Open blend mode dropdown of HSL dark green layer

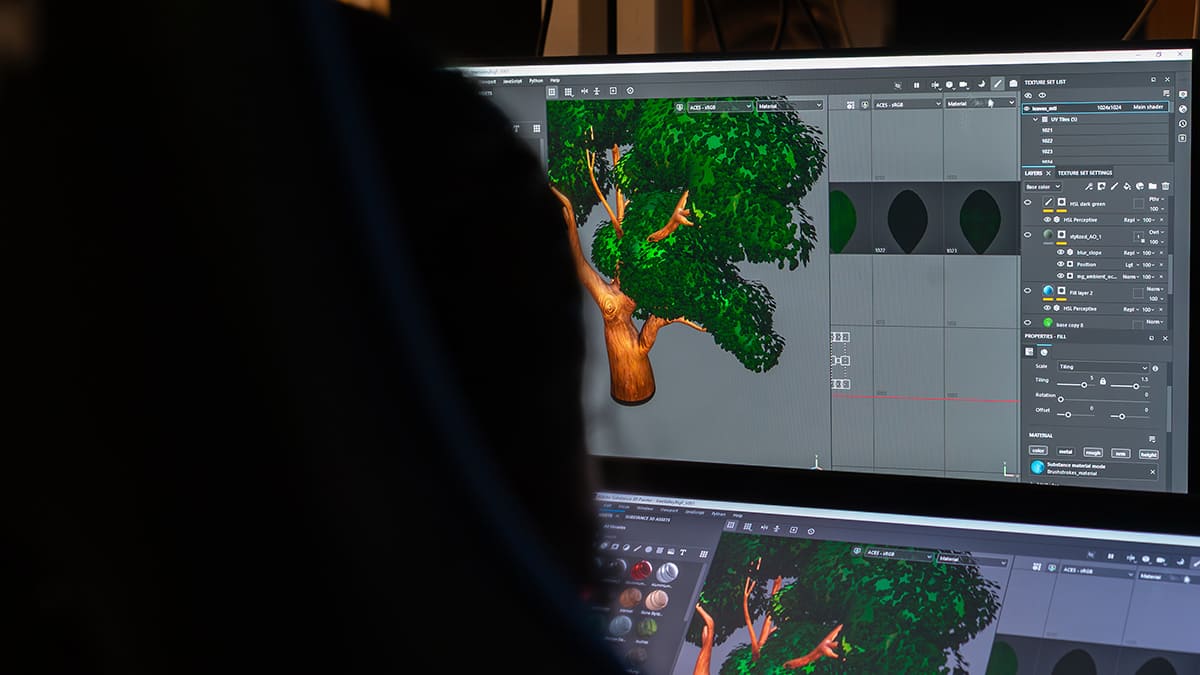[1157, 199]
